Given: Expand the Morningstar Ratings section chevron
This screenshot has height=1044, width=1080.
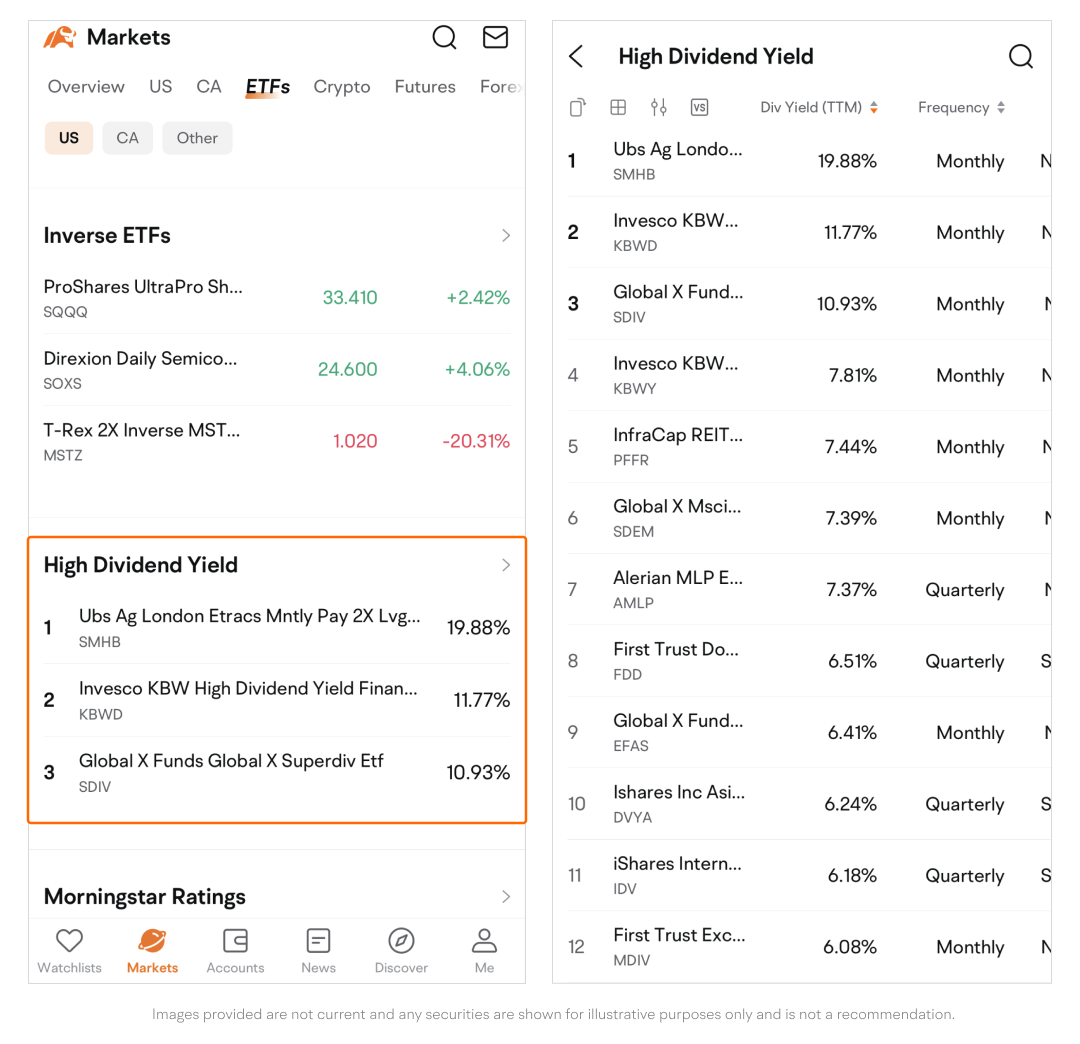Looking at the screenshot, I should pos(506,897).
